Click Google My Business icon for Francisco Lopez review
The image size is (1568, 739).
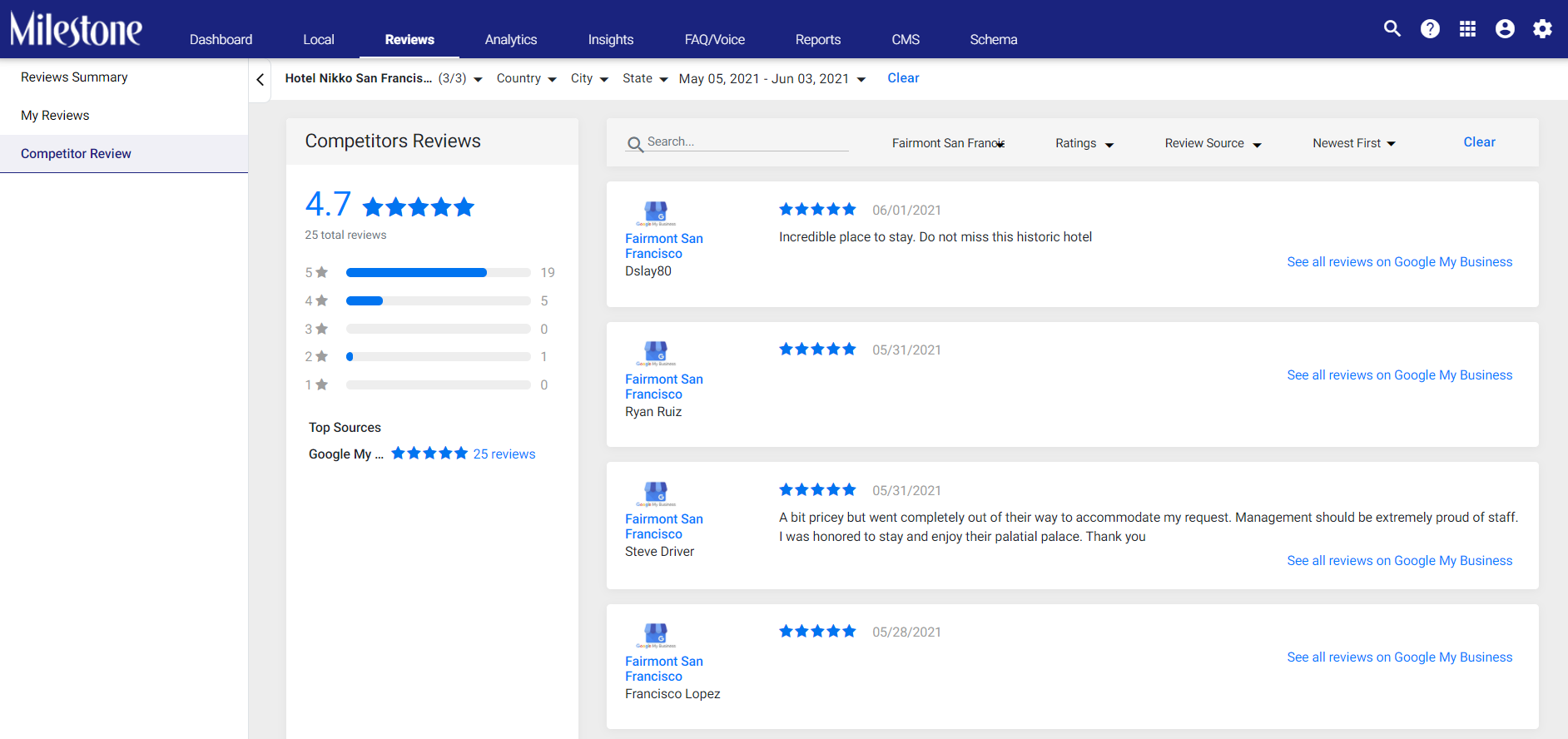pos(656,636)
